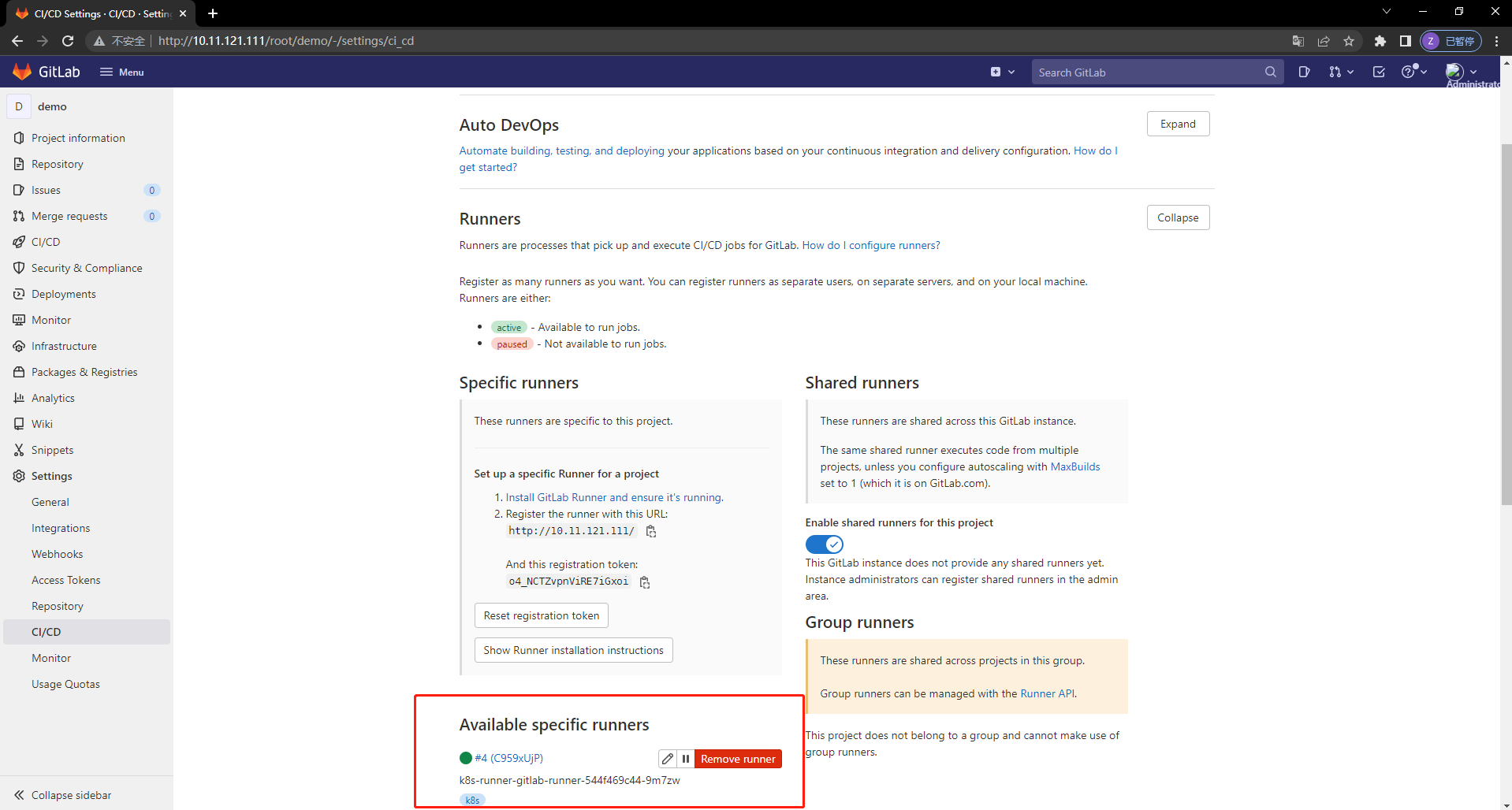The image size is (1512, 810).
Task: Click Remove runner button
Action: click(x=739, y=759)
